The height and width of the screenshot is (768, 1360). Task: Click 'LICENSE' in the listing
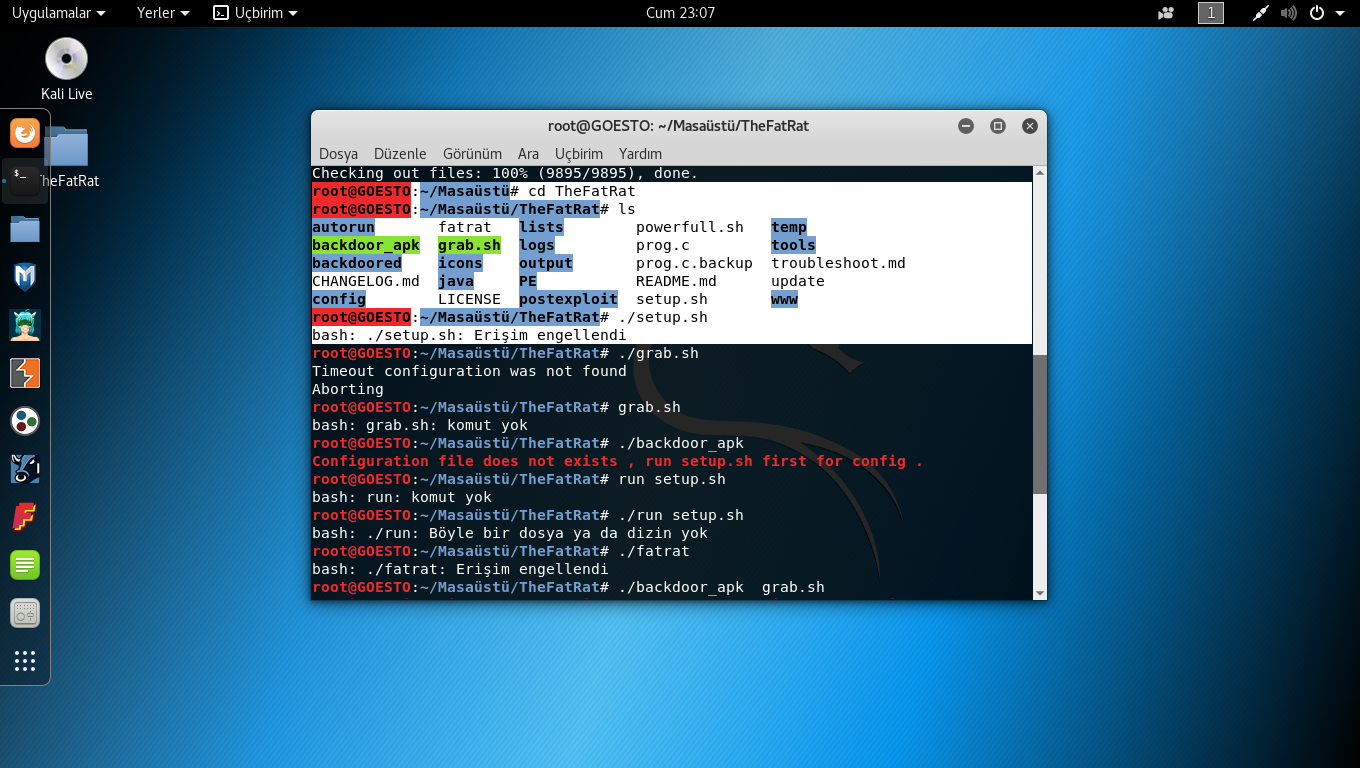coord(469,299)
